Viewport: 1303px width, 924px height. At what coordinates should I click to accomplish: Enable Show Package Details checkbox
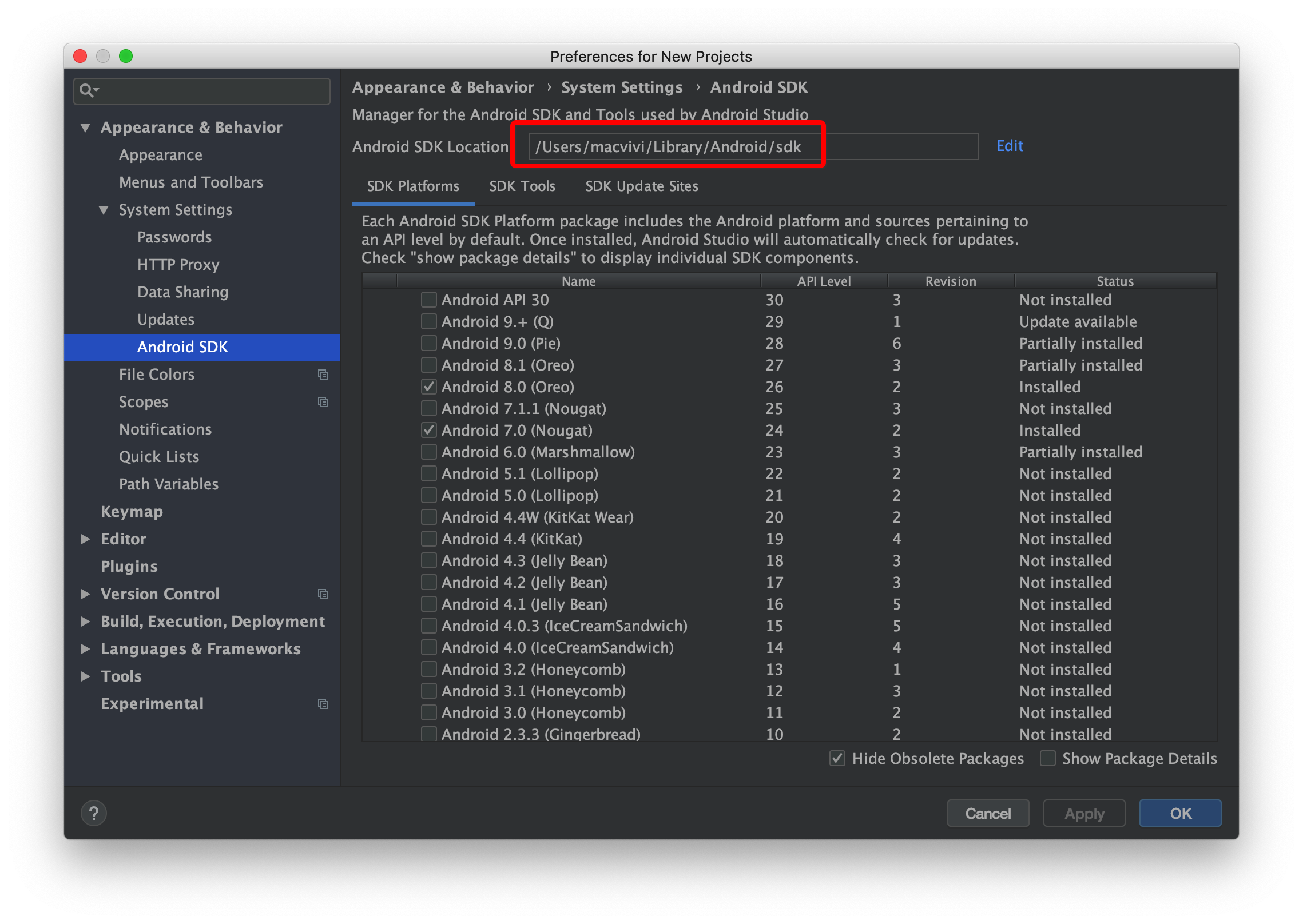[1048, 758]
